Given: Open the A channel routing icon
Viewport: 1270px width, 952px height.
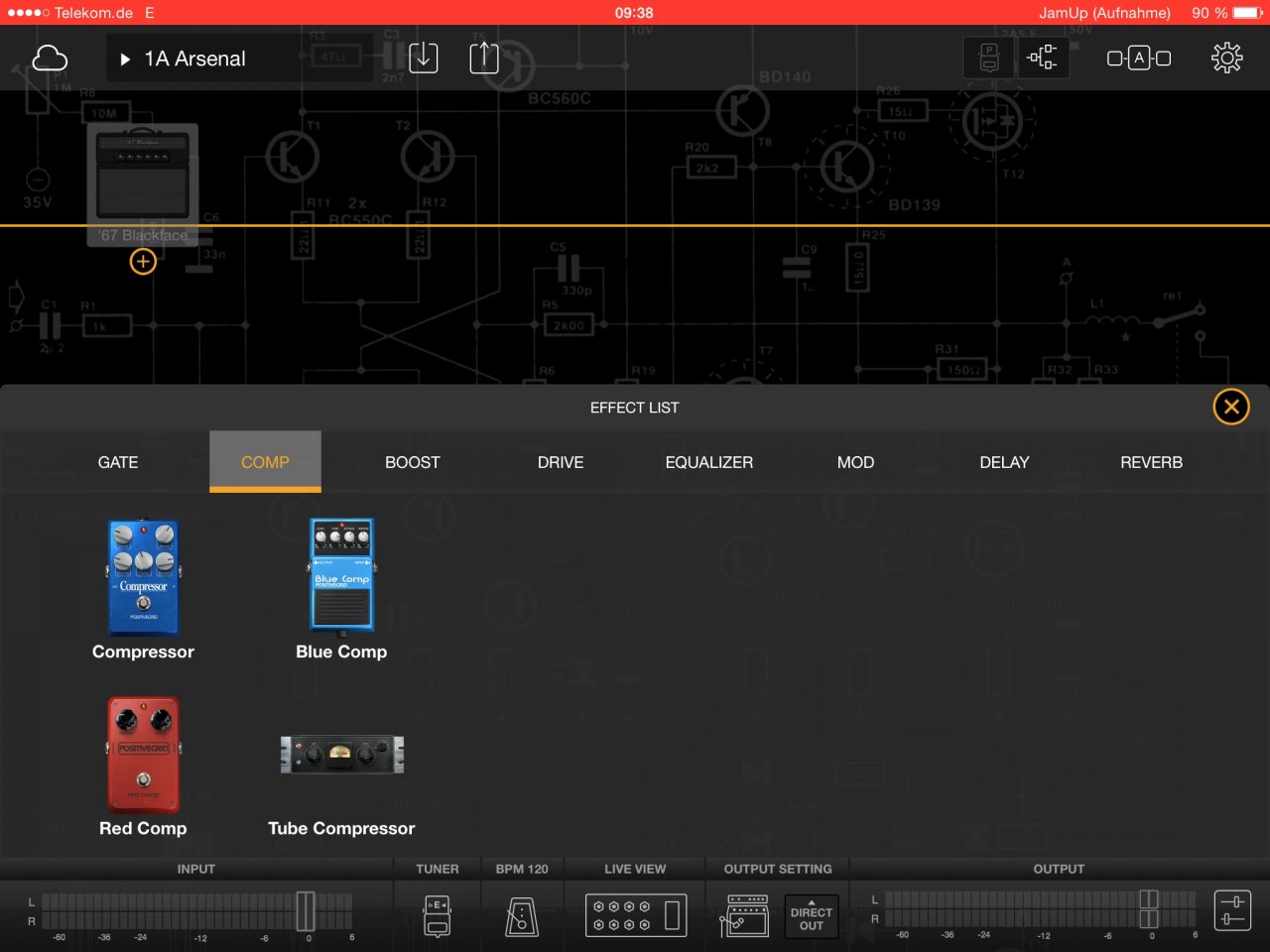Looking at the screenshot, I should [1139, 59].
